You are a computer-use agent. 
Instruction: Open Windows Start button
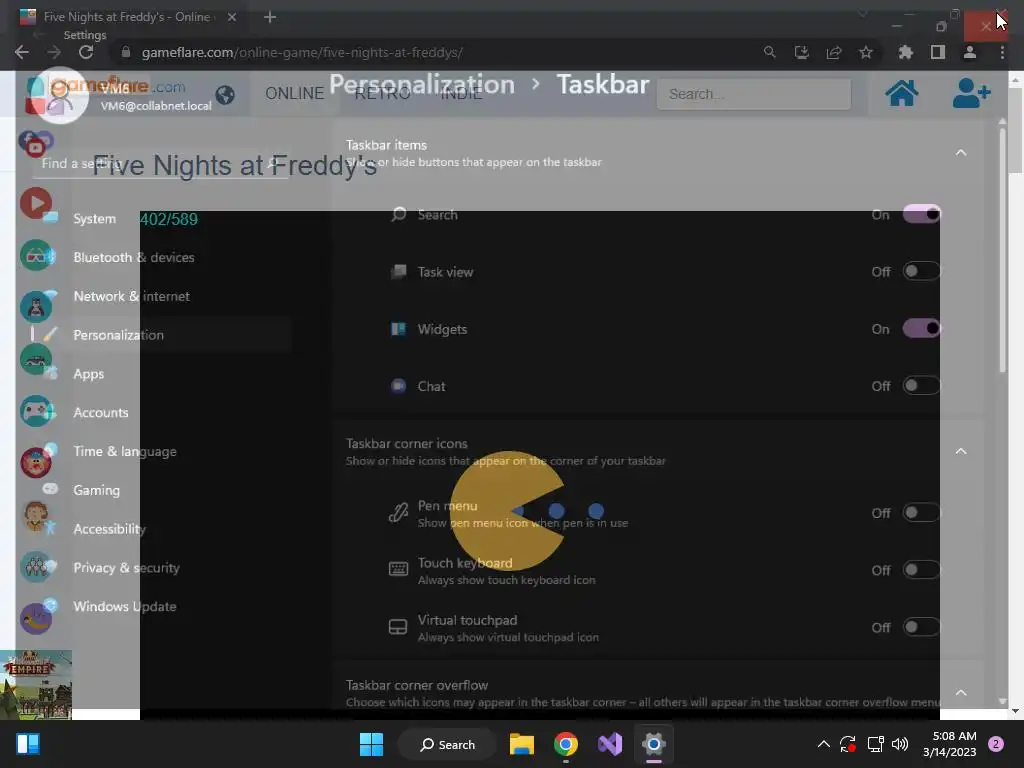372,744
